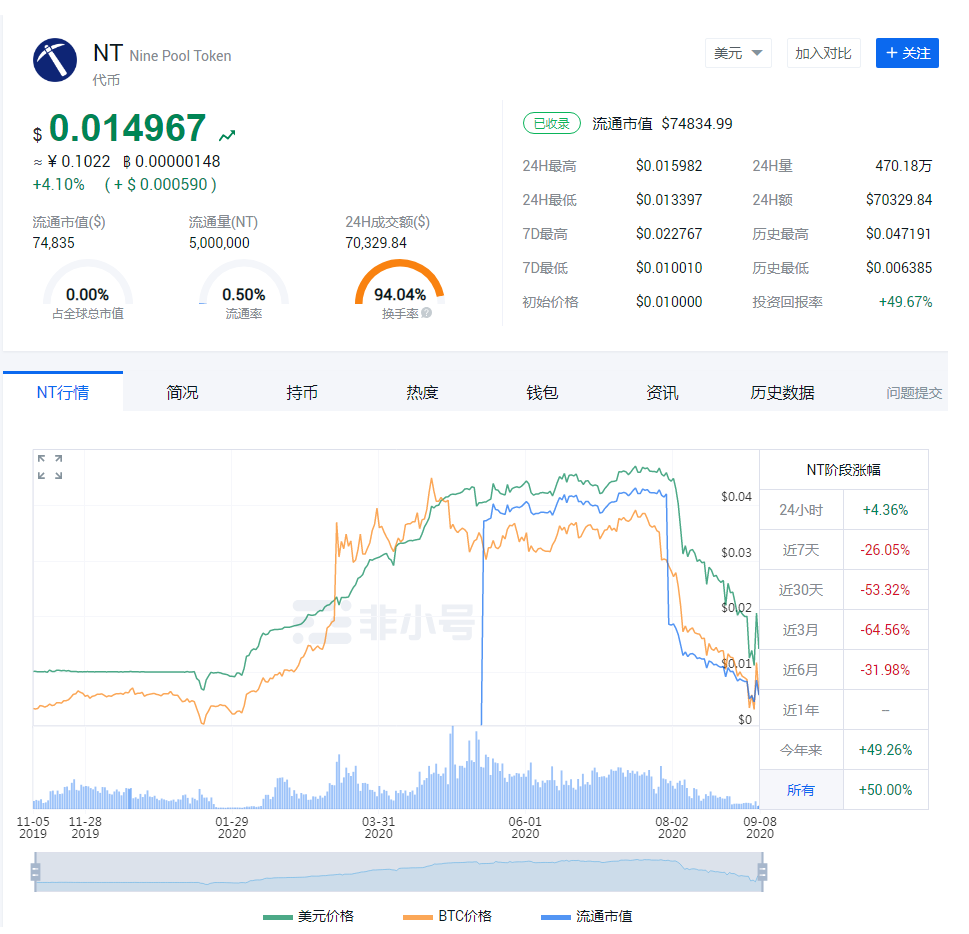This screenshot has height=934, width=969.
Task: Open the 简况 tab
Action: tap(182, 393)
